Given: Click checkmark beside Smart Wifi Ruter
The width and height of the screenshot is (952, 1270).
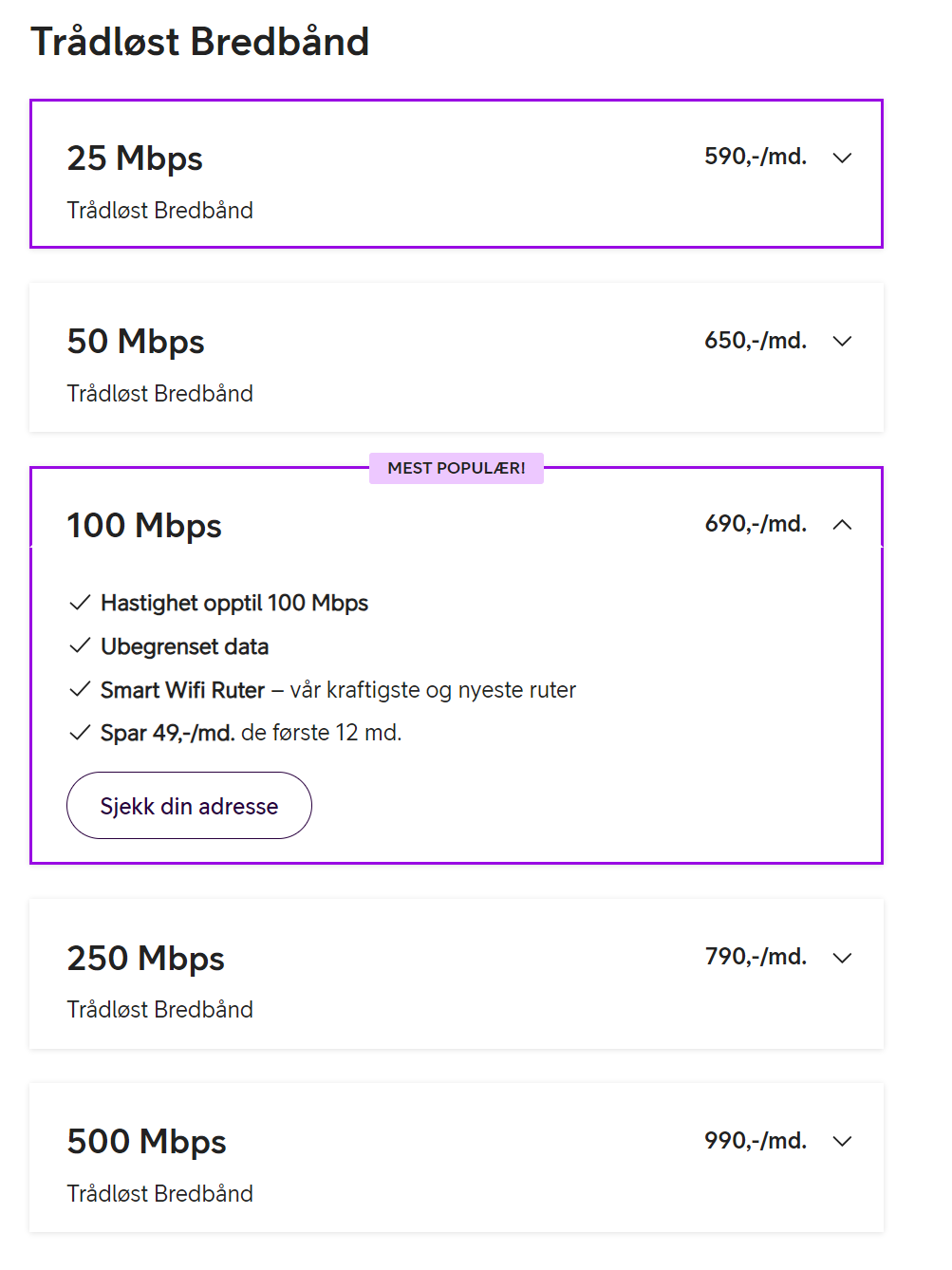Looking at the screenshot, I should [x=80, y=689].
